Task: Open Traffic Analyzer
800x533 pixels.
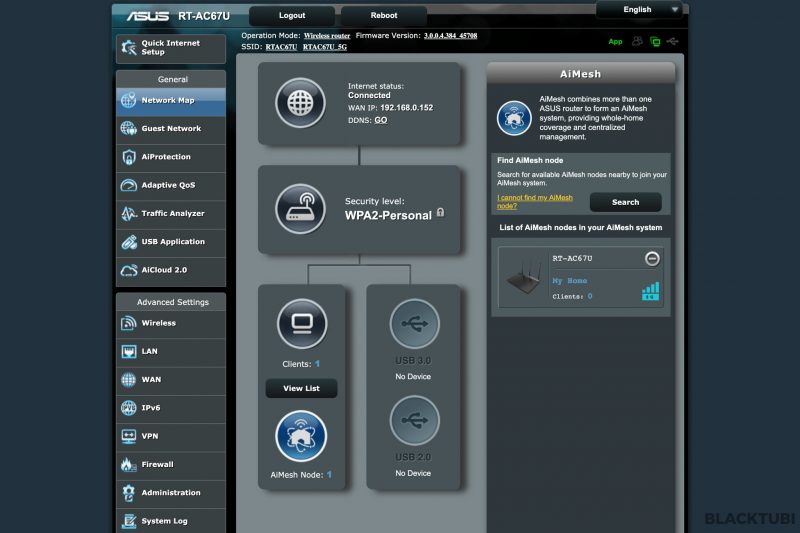Action: pos(170,214)
